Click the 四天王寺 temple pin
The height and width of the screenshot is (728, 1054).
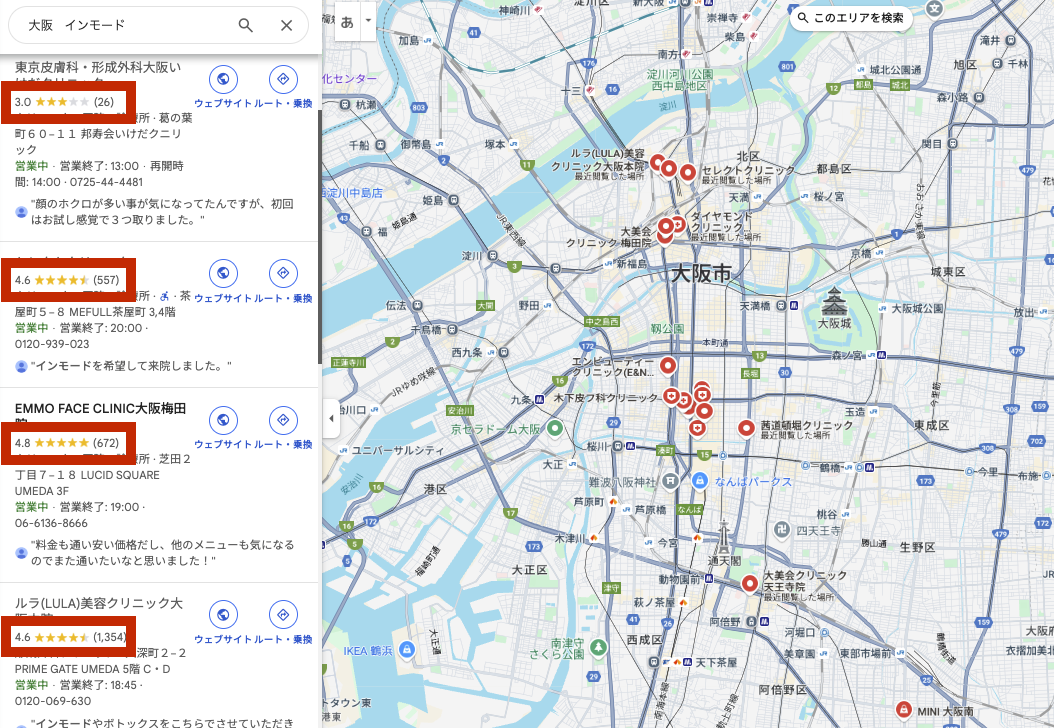[782, 530]
